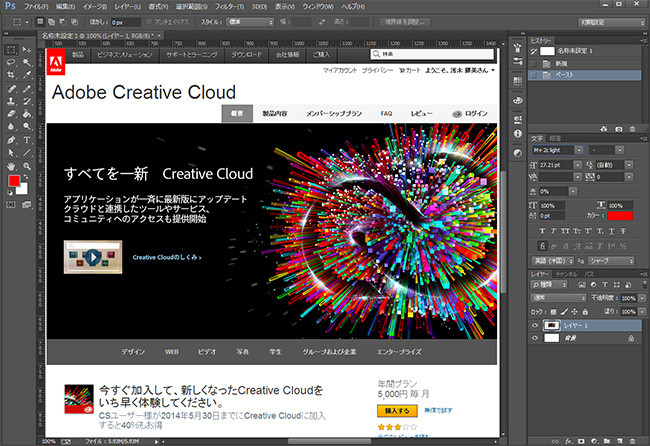Open the イメージ(I) menu
Viewport: 650px width, 446px height.
pyautogui.click(x=94, y=7)
